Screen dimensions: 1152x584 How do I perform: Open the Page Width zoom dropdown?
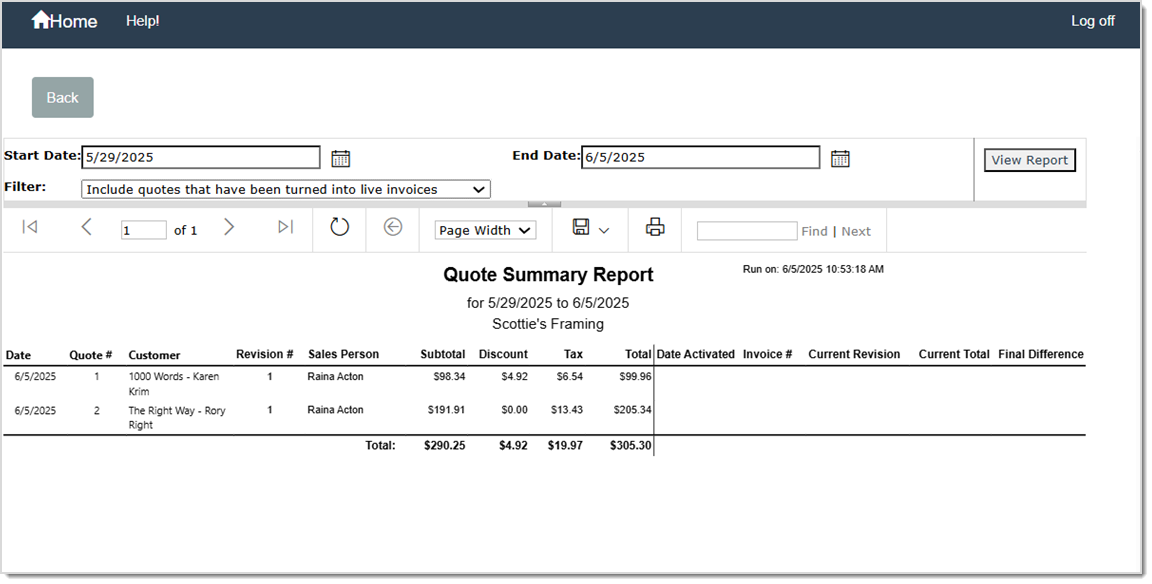(x=484, y=230)
